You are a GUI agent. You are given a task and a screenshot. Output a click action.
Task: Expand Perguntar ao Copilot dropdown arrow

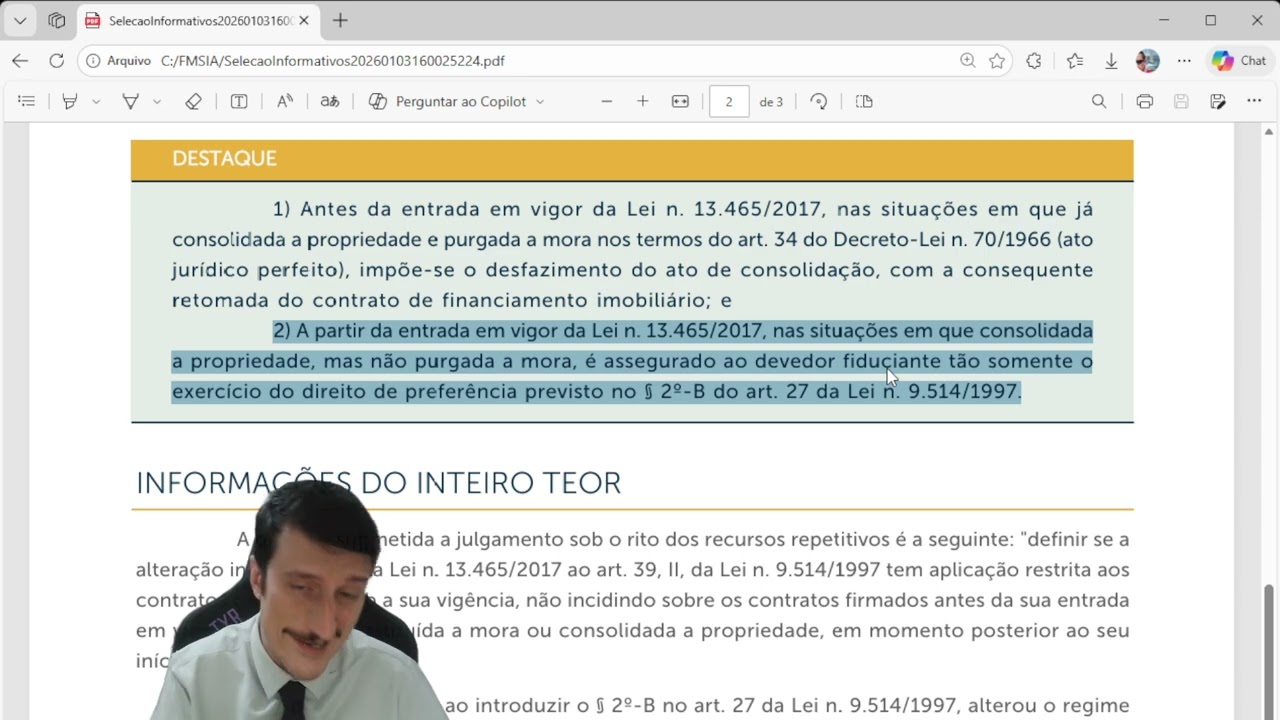[x=540, y=102]
